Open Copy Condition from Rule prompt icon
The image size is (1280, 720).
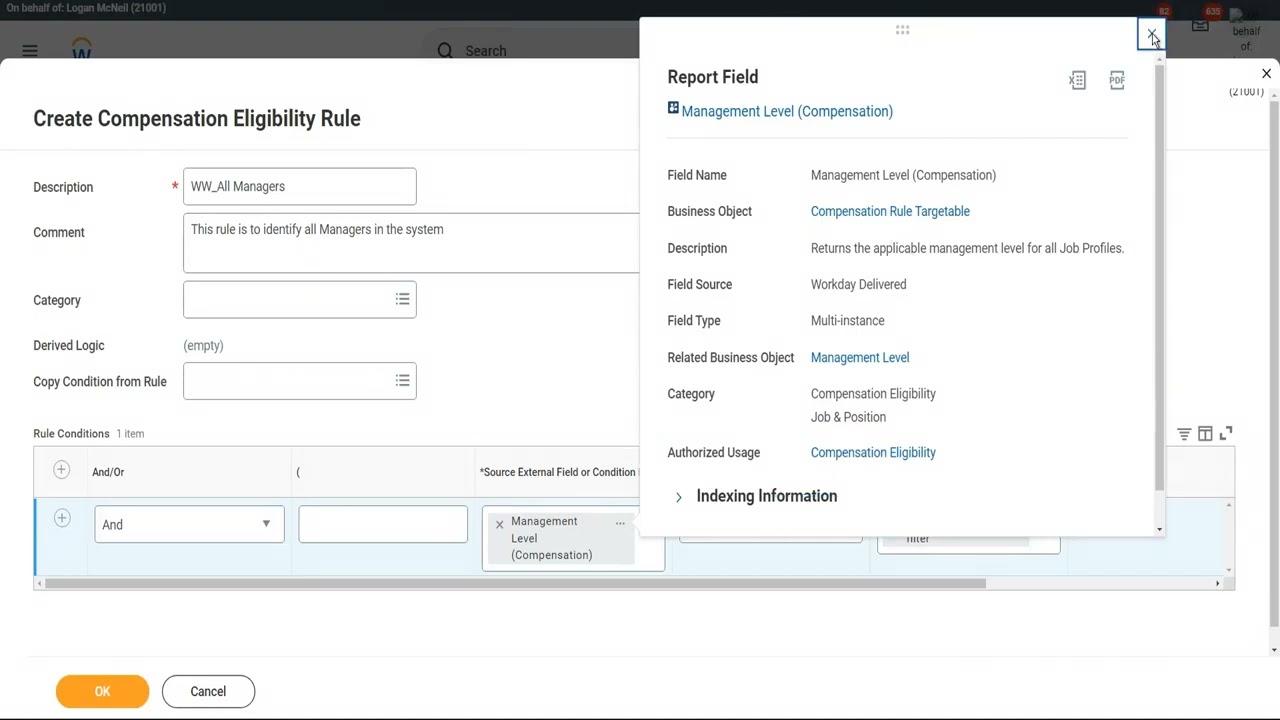402,381
